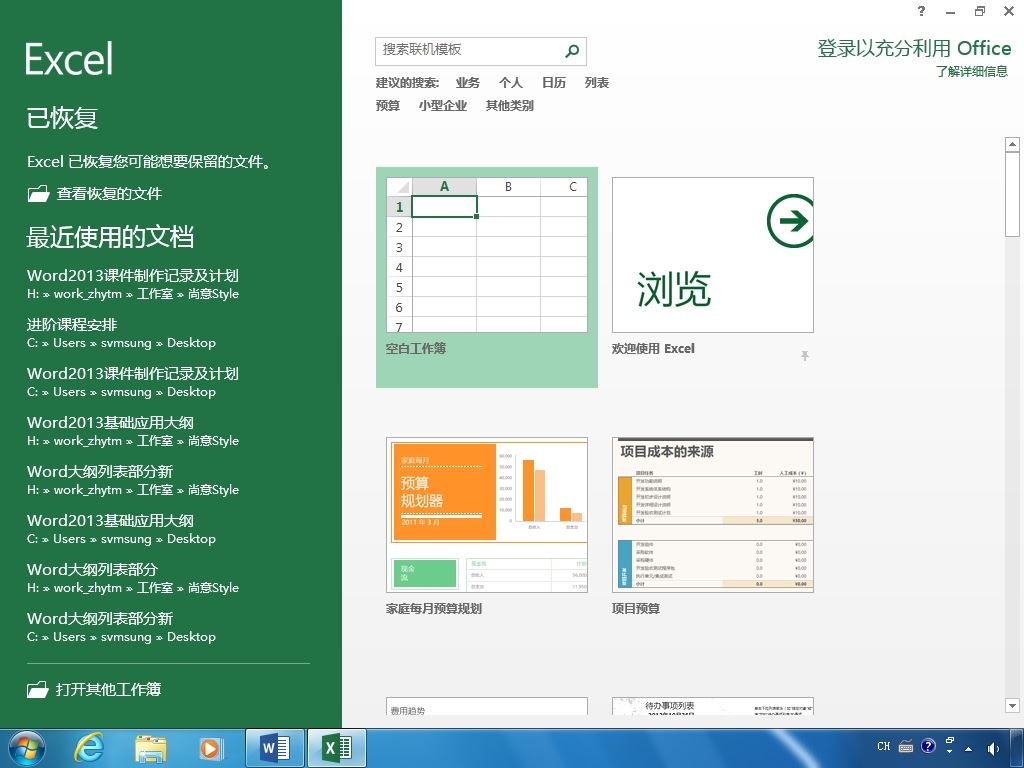Click 登录以充分利用 Office sign-in link
1024x768 pixels.
(914, 48)
